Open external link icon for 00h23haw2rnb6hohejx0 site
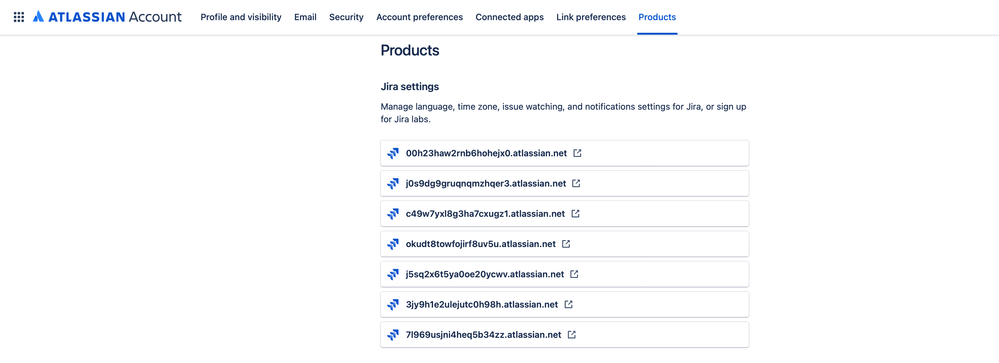 coord(577,153)
